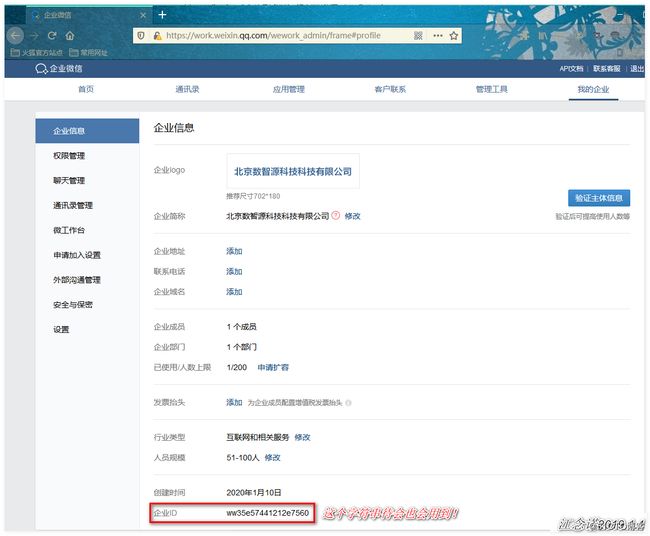Reload the page with the refresh icon
Image resolution: width=650 pixels, height=536 pixels.
coord(52,36)
